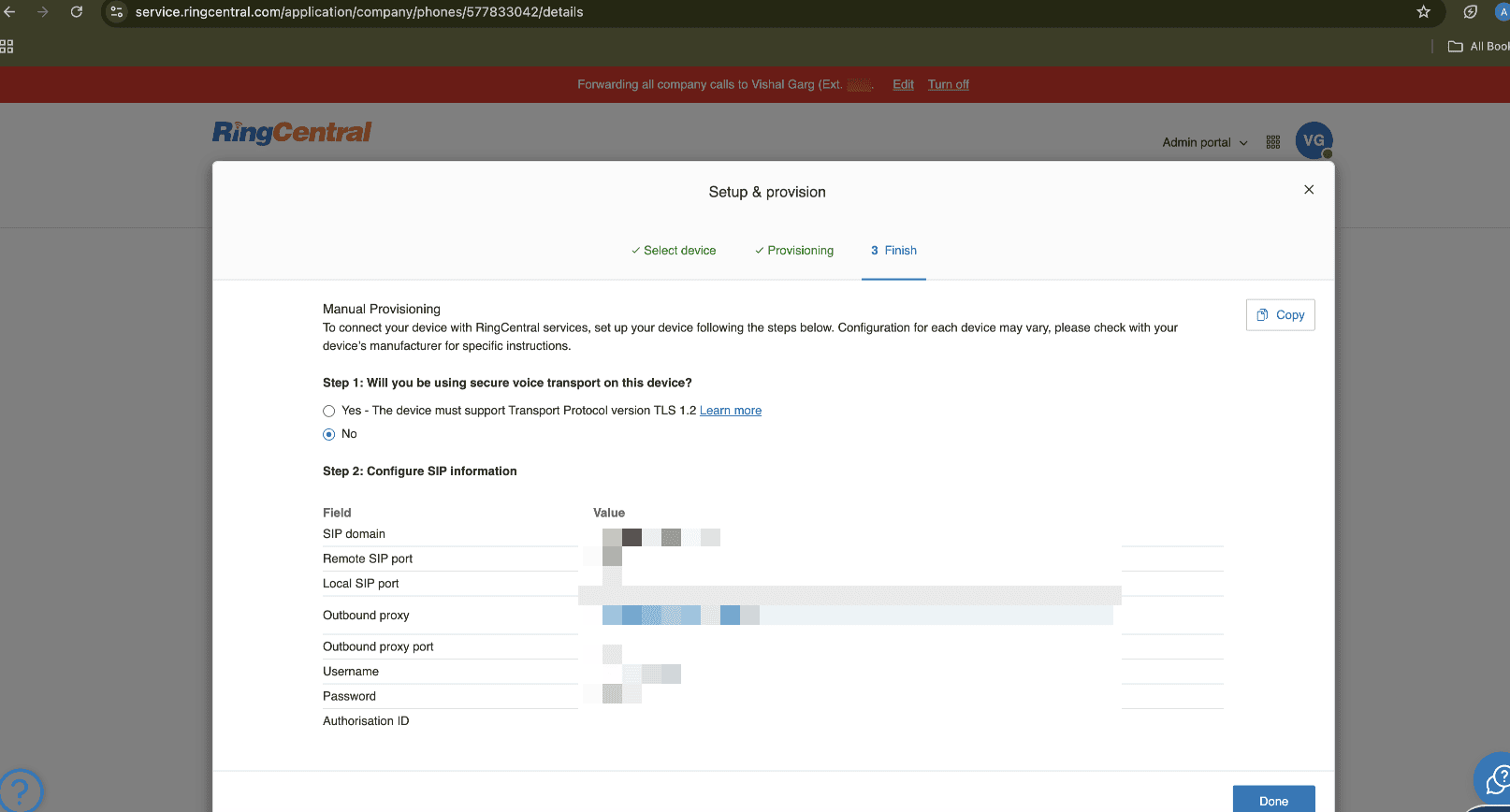Click the "Setup & provision" title
Screen dimensions: 1510x812
(767, 192)
